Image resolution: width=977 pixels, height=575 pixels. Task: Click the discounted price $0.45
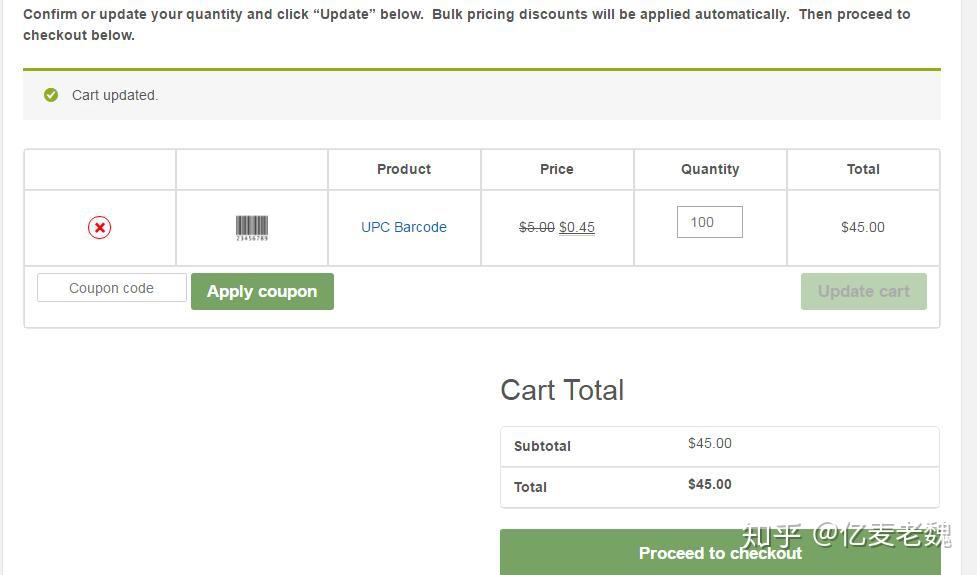click(x=577, y=227)
